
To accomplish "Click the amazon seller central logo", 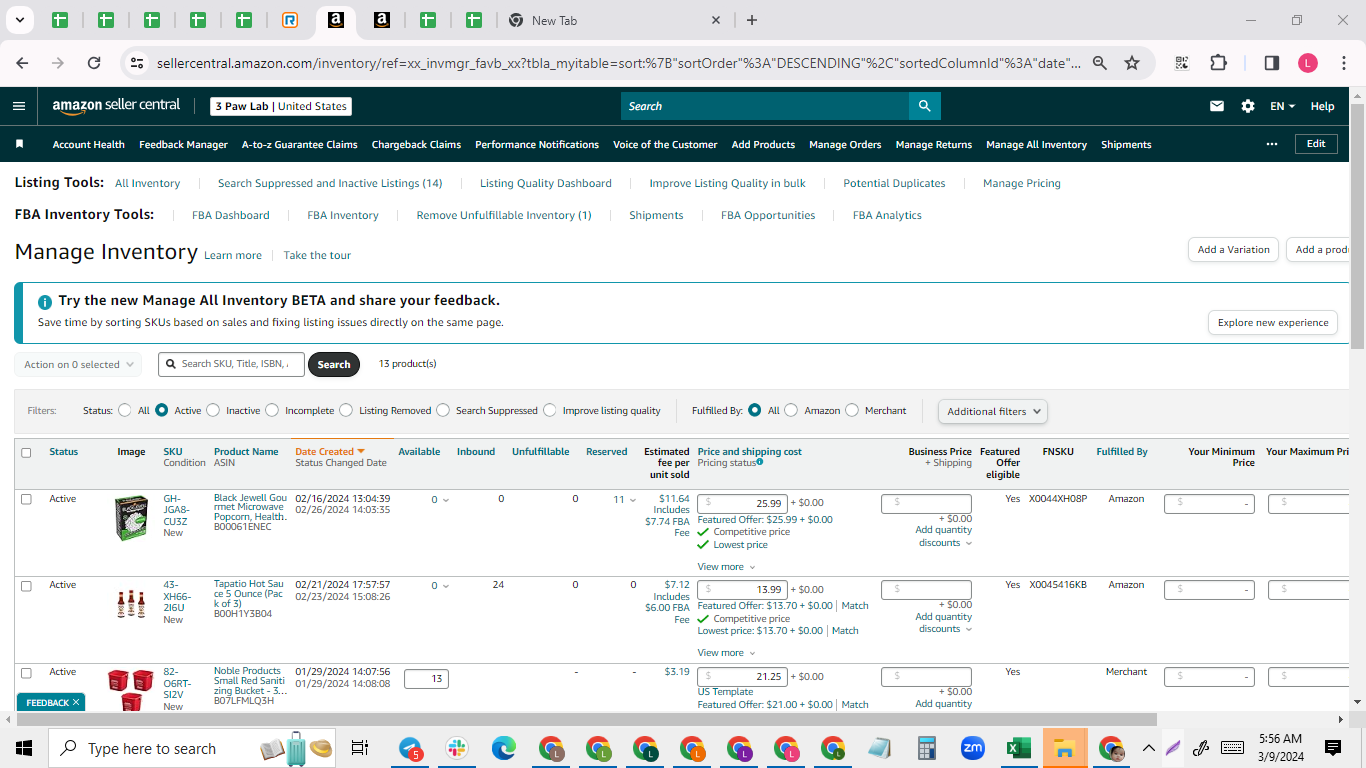I will [x=116, y=106].
